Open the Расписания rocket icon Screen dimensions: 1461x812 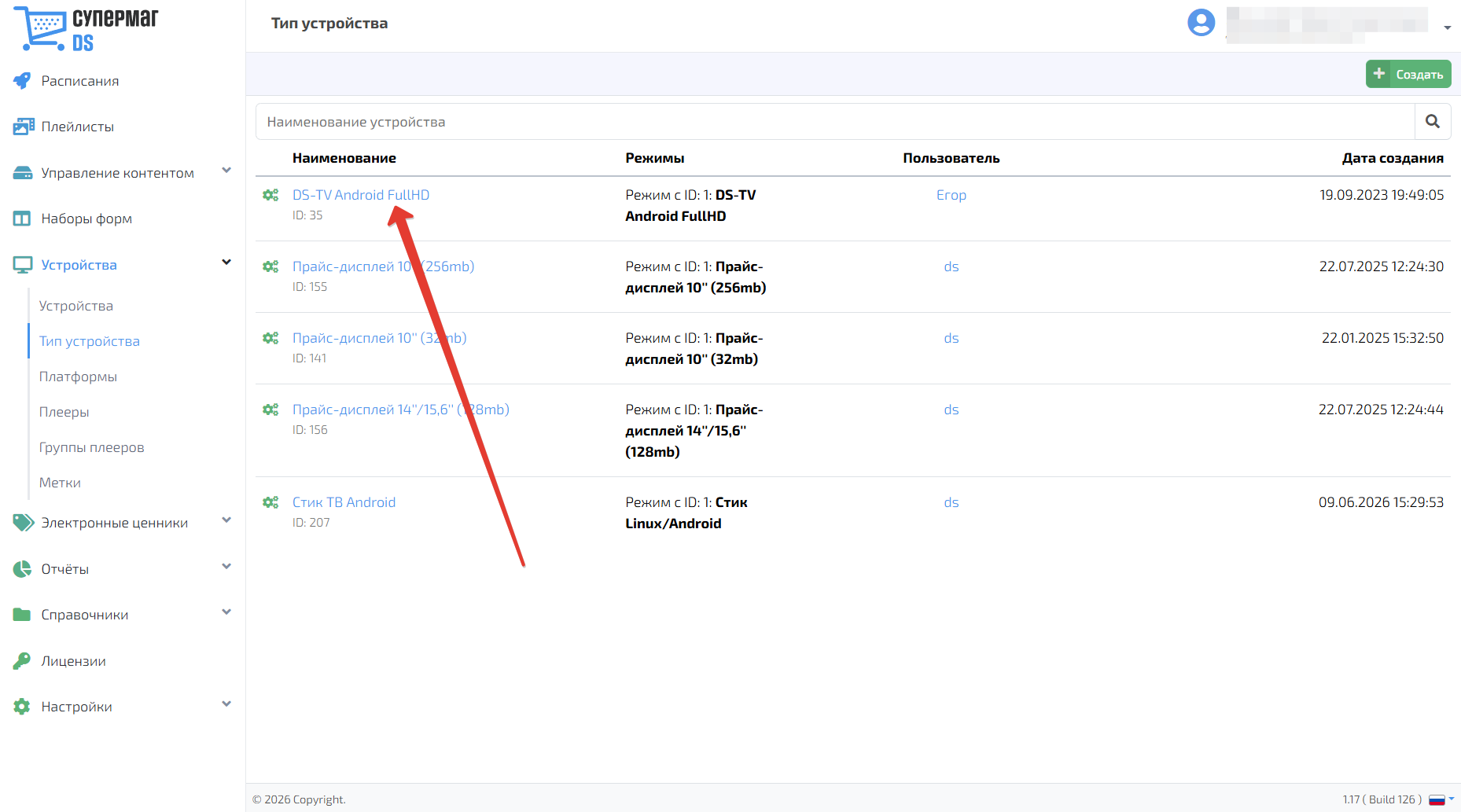pyautogui.click(x=22, y=81)
